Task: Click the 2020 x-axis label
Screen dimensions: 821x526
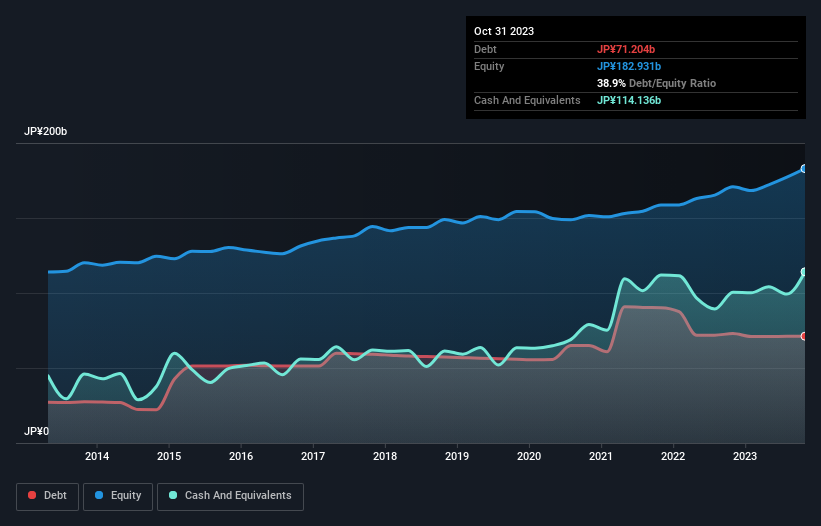Action: click(529, 458)
